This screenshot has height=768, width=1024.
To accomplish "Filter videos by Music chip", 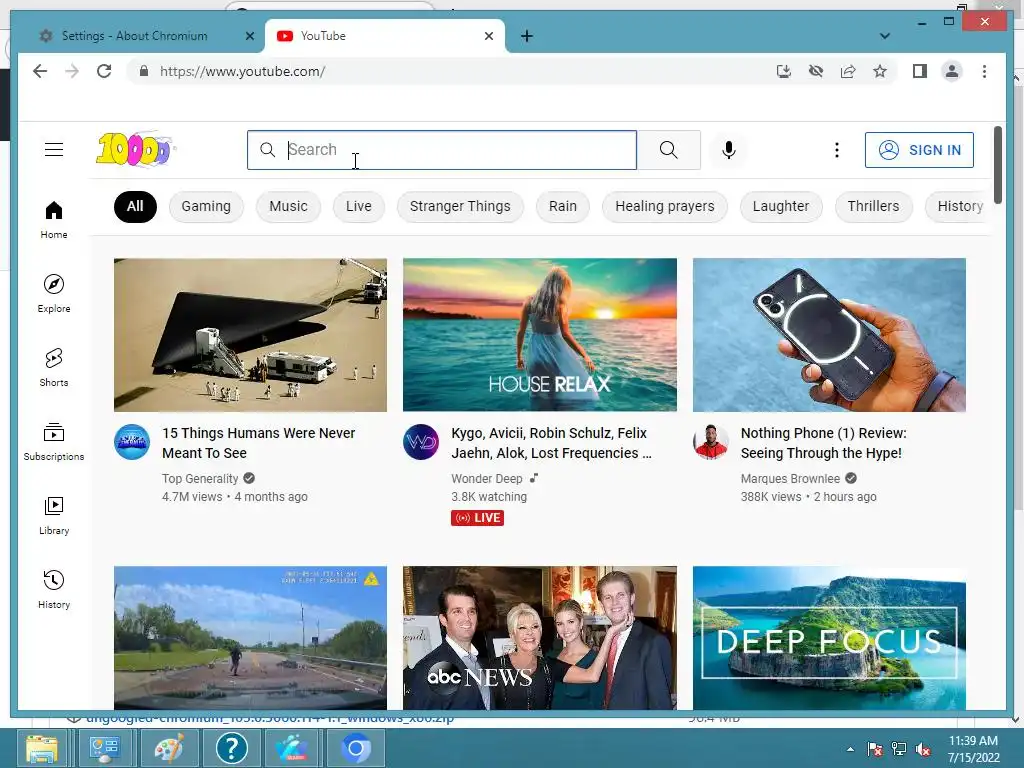I will pyautogui.click(x=288, y=206).
